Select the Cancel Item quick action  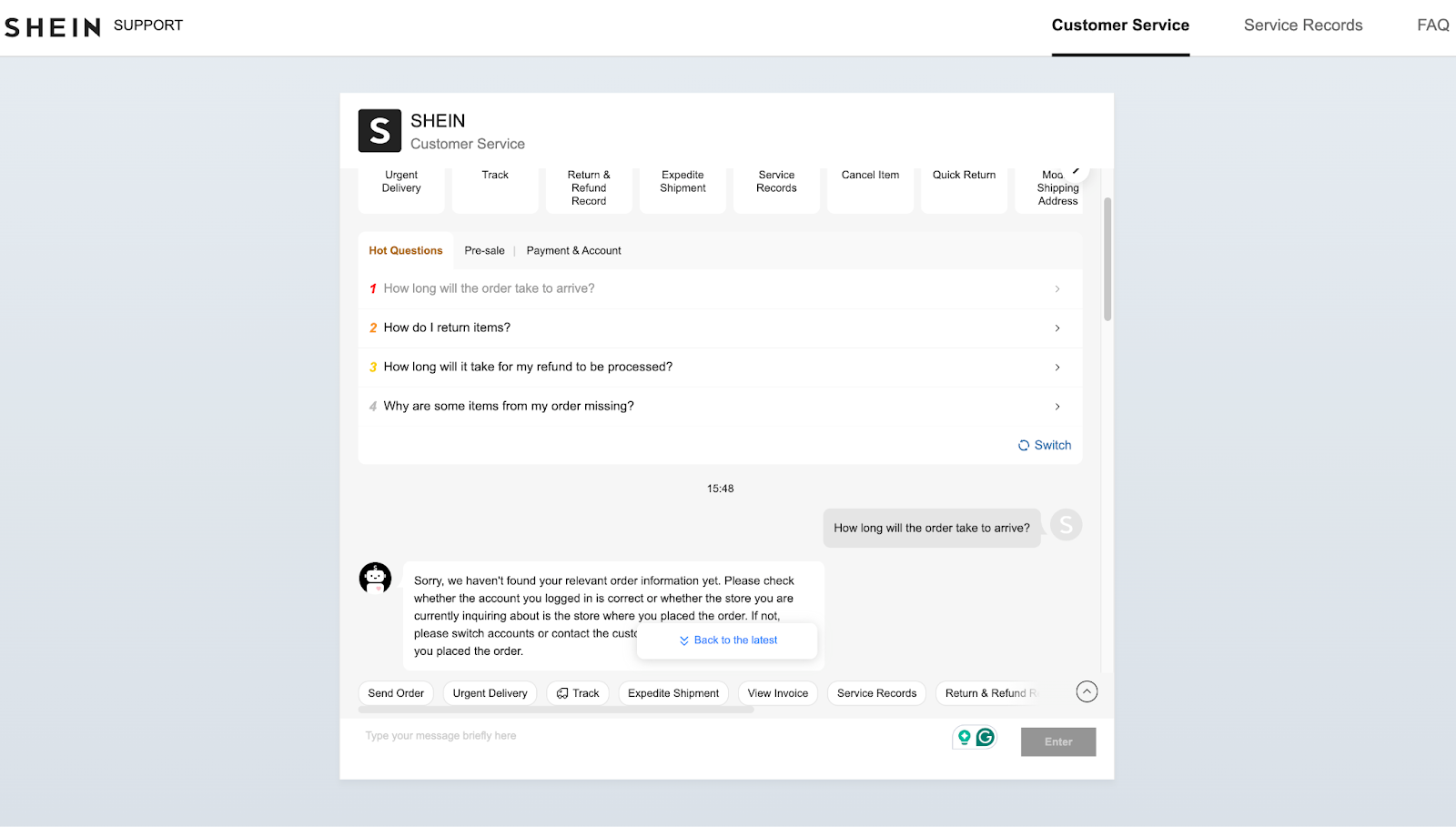coord(869,175)
